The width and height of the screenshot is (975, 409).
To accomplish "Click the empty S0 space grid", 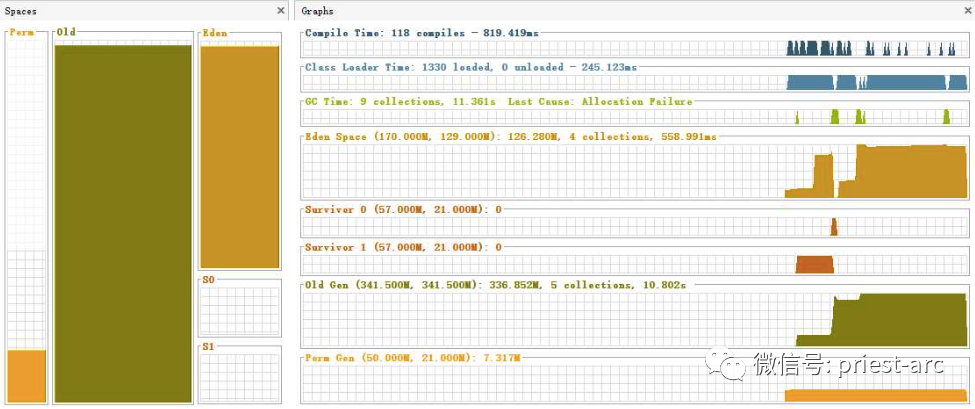I will coord(239,310).
